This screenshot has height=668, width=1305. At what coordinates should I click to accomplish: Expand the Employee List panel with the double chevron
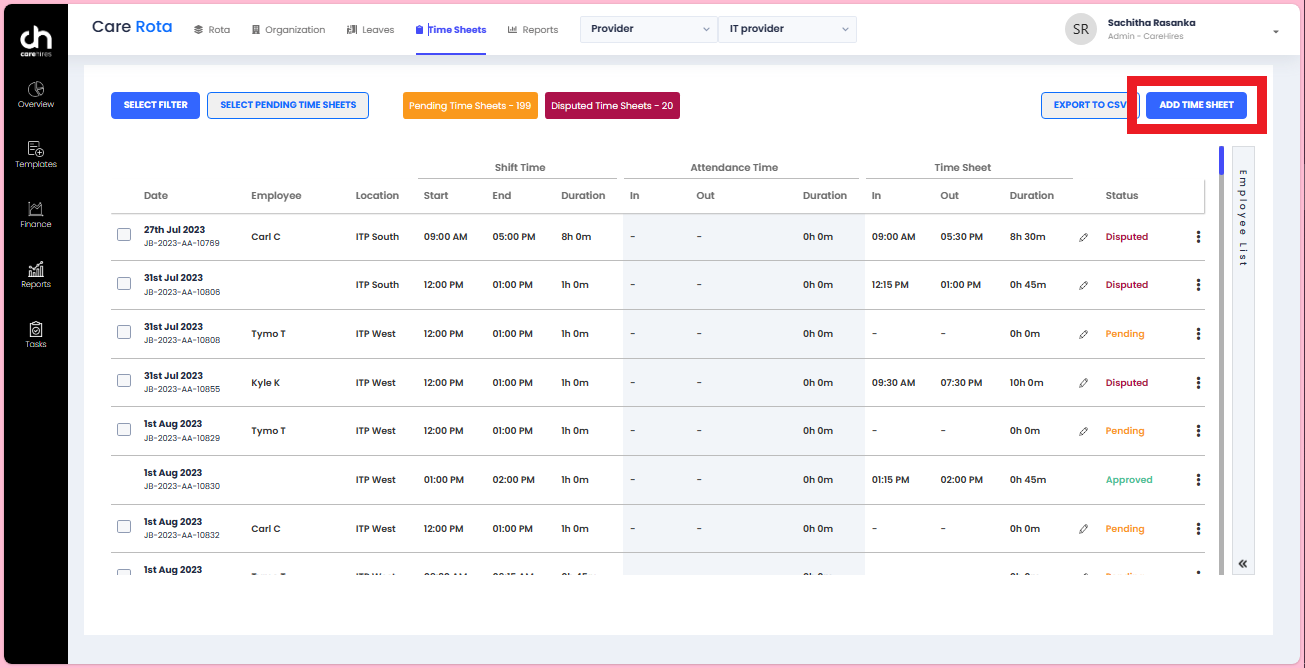click(1243, 564)
